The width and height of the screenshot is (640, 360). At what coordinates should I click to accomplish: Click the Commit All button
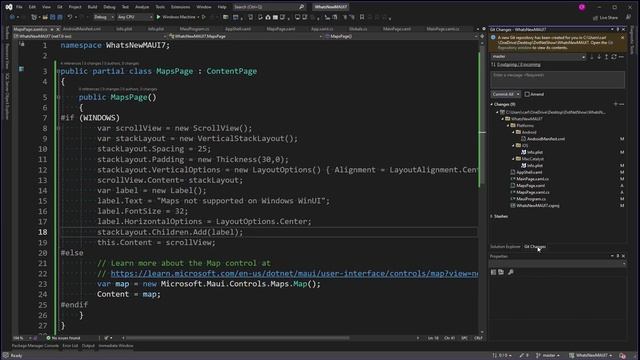(x=503, y=94)
